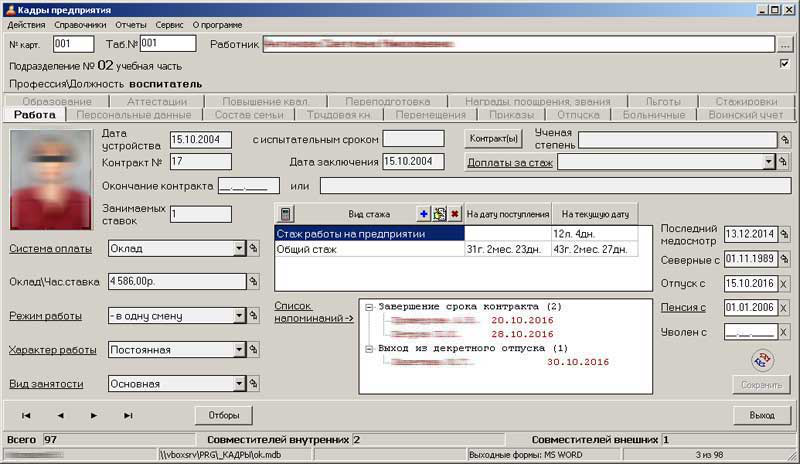Open lookup icon beside Вид занятости
This screenshot has height=464, width=800.
[253, 383]
